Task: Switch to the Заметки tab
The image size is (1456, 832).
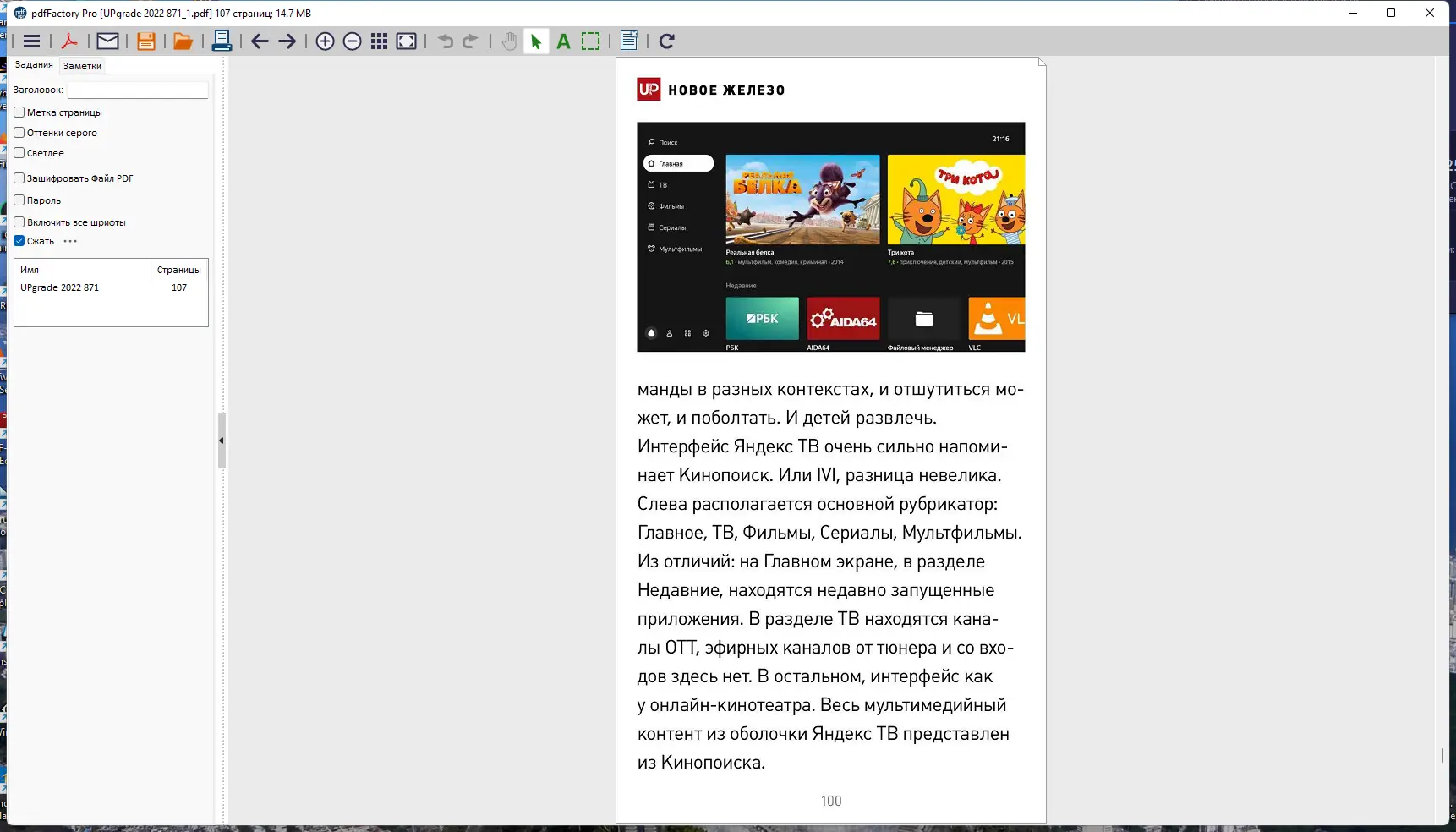Action: tap(82, 65)
